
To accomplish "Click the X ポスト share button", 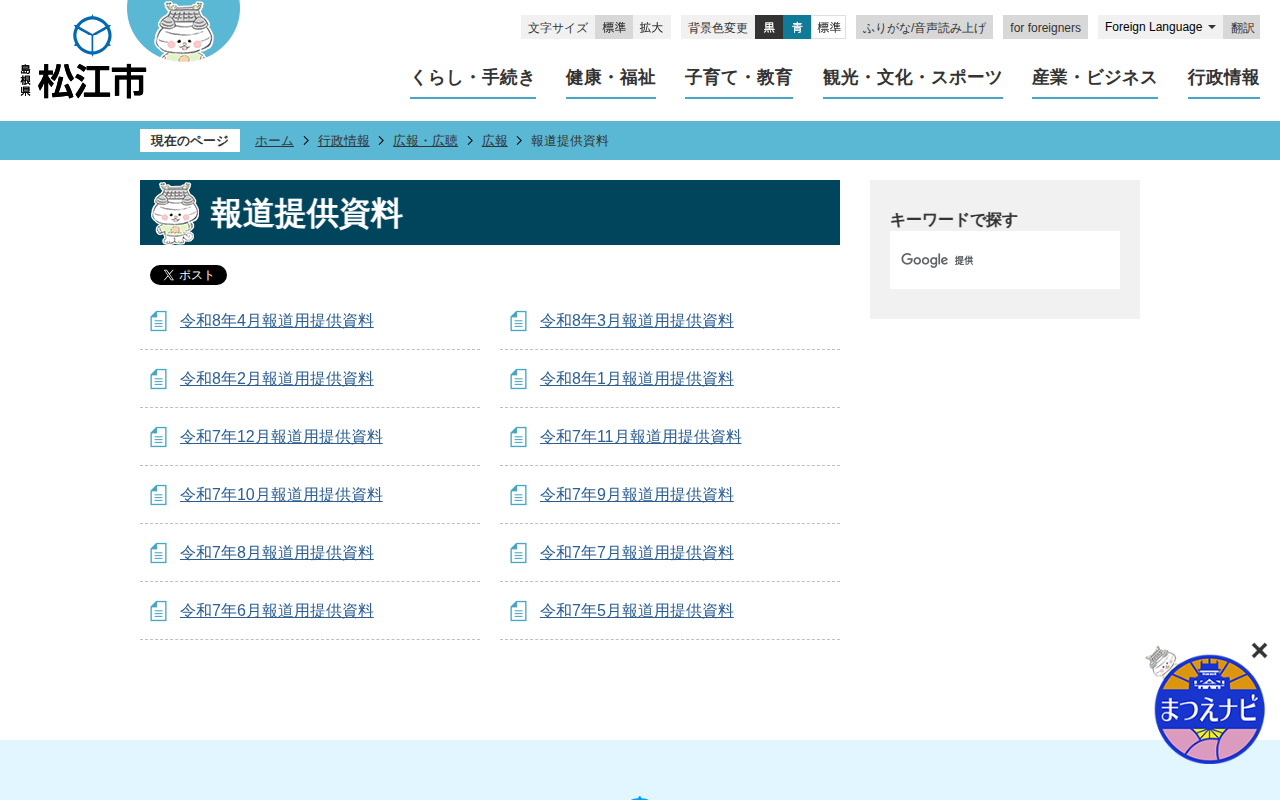I will tap(188, 275).
